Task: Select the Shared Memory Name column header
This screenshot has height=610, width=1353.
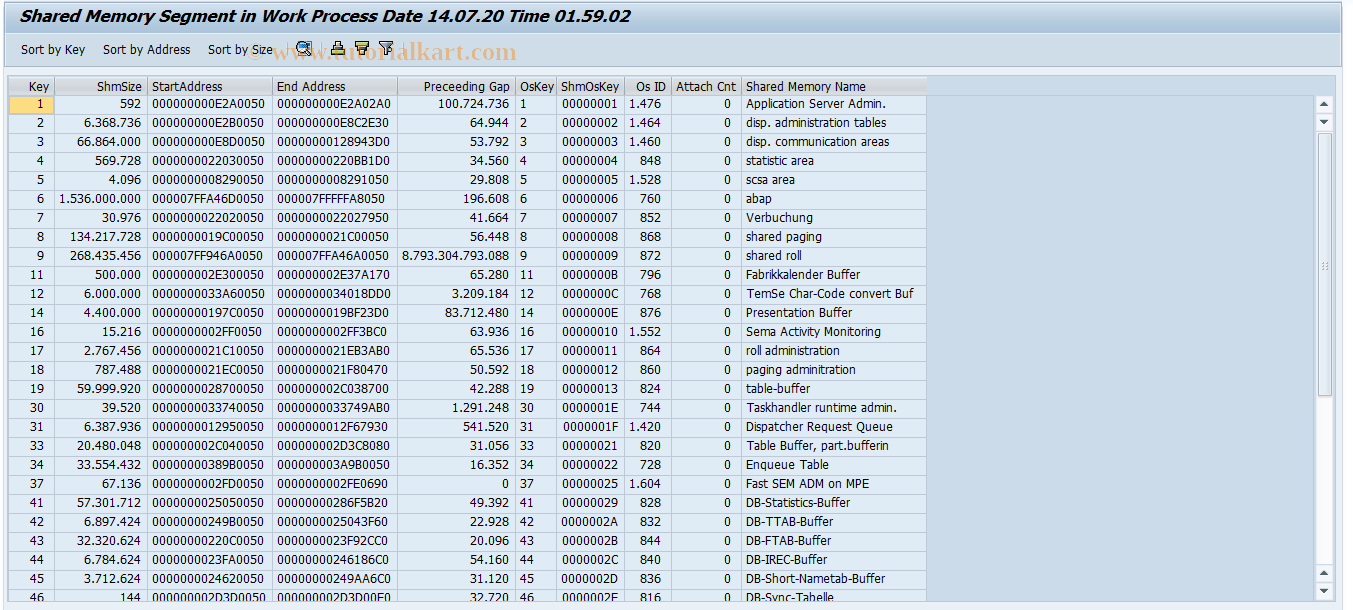Action: [x=834, y=86]
